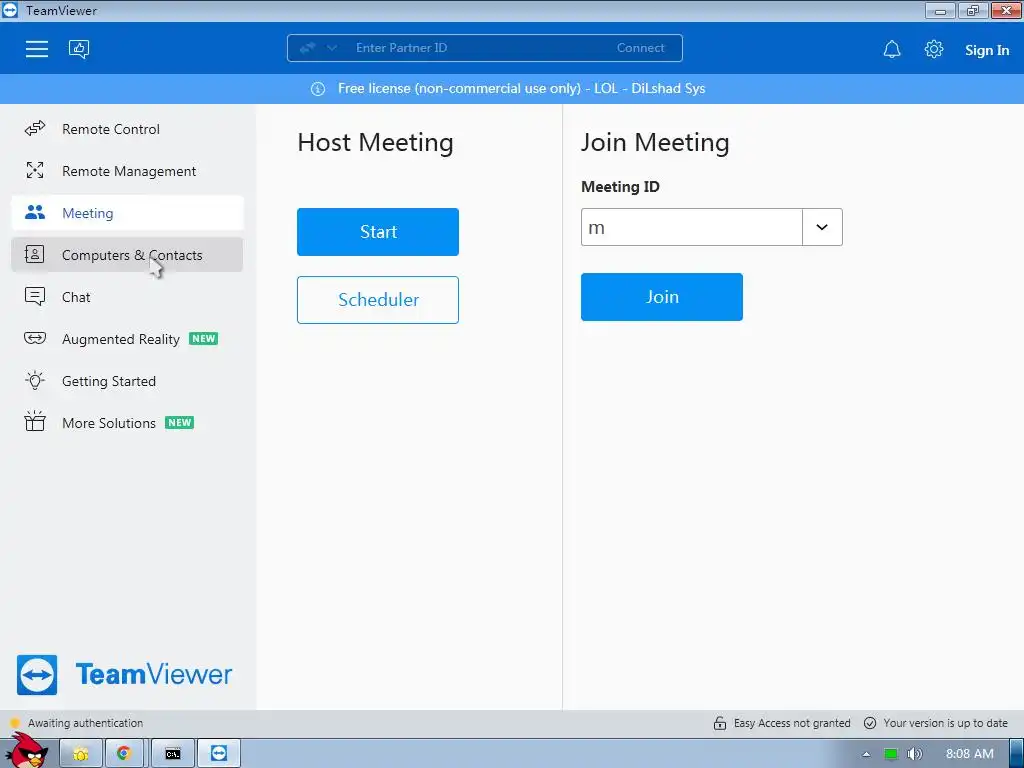Image resolution: width=1024 pixels, height=768 pixels.
Task: Click the taskbar clock showing 8:08 AM
Action: 970,754
